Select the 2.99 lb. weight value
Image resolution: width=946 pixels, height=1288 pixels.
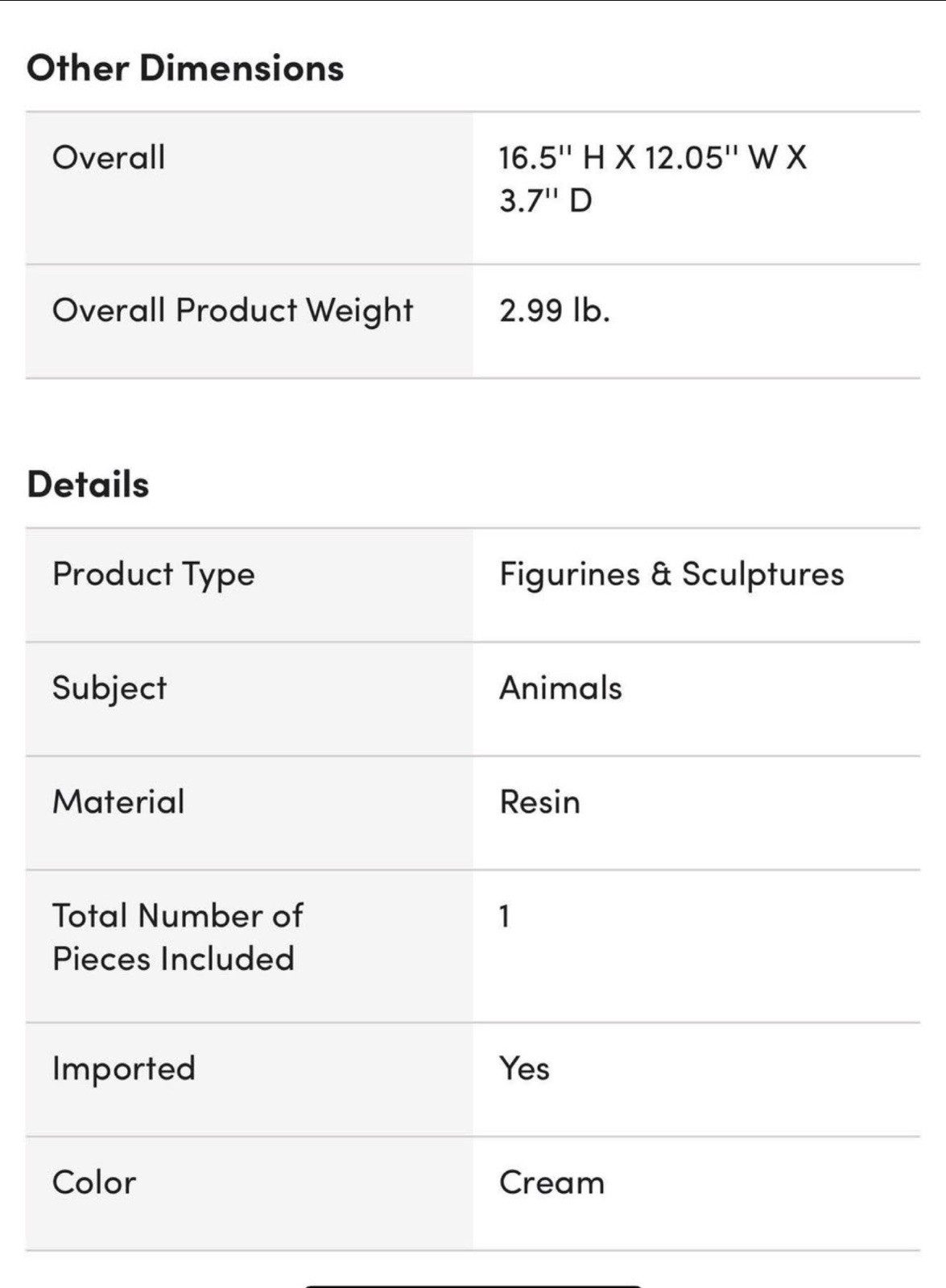555,310
